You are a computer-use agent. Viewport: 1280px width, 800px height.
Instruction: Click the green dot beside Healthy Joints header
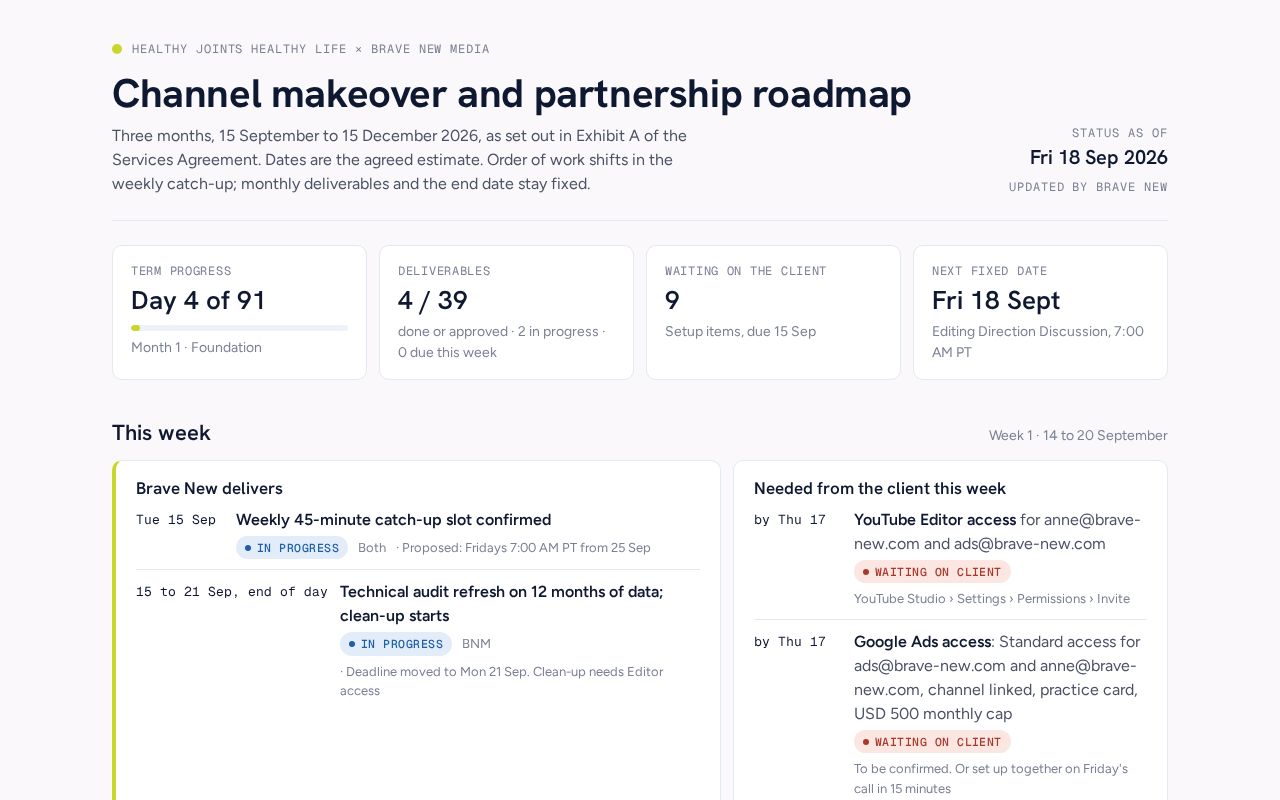[117, 49]
